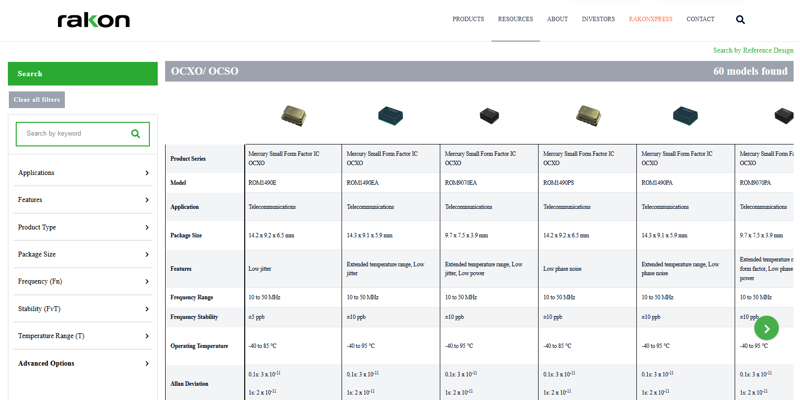Click the 60 models found text
This screenshot has width=800, height=400.
pyautogui.click(x=750, y=71)
